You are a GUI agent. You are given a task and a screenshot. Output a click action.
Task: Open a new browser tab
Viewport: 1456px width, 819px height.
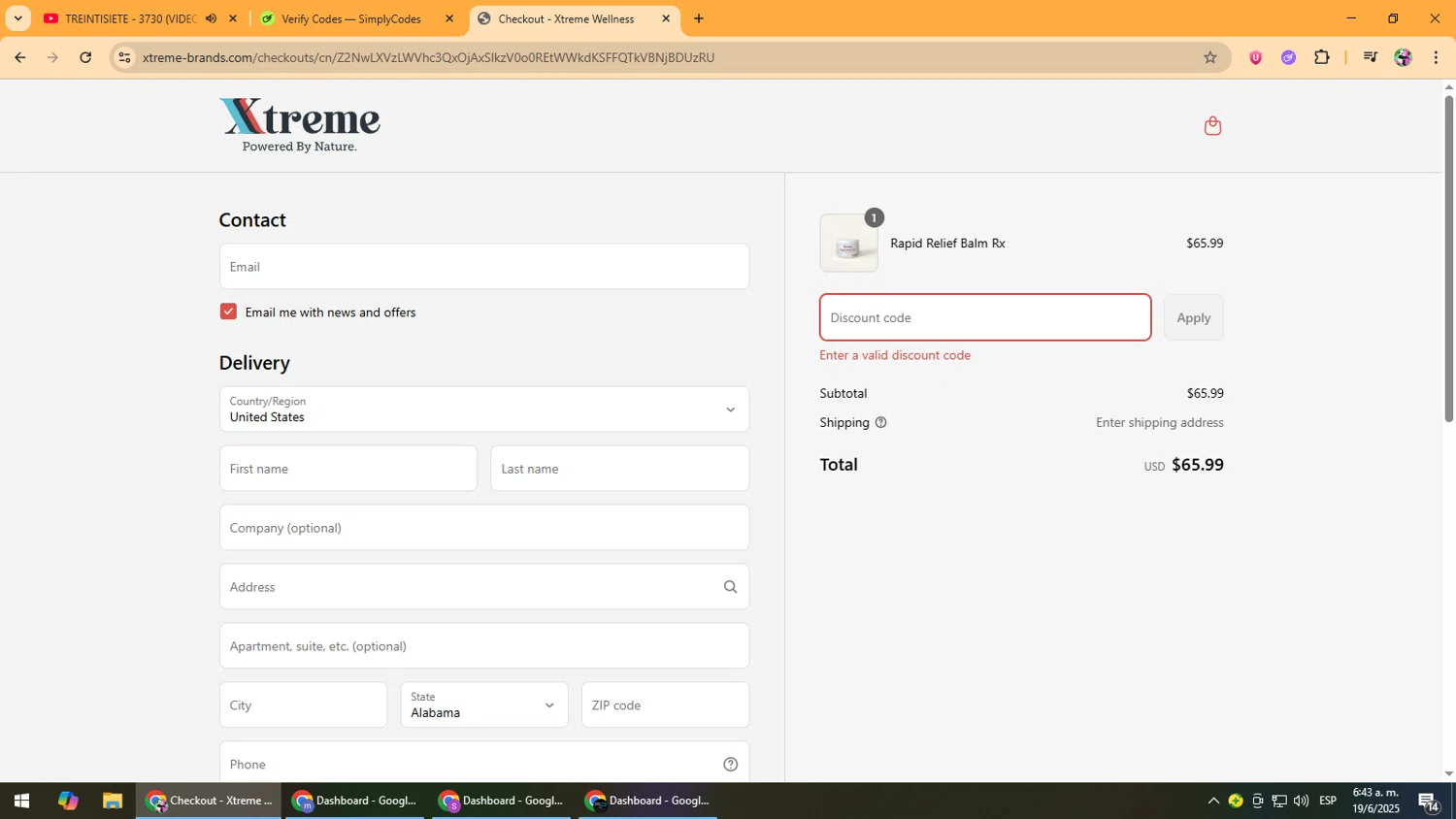698,18
